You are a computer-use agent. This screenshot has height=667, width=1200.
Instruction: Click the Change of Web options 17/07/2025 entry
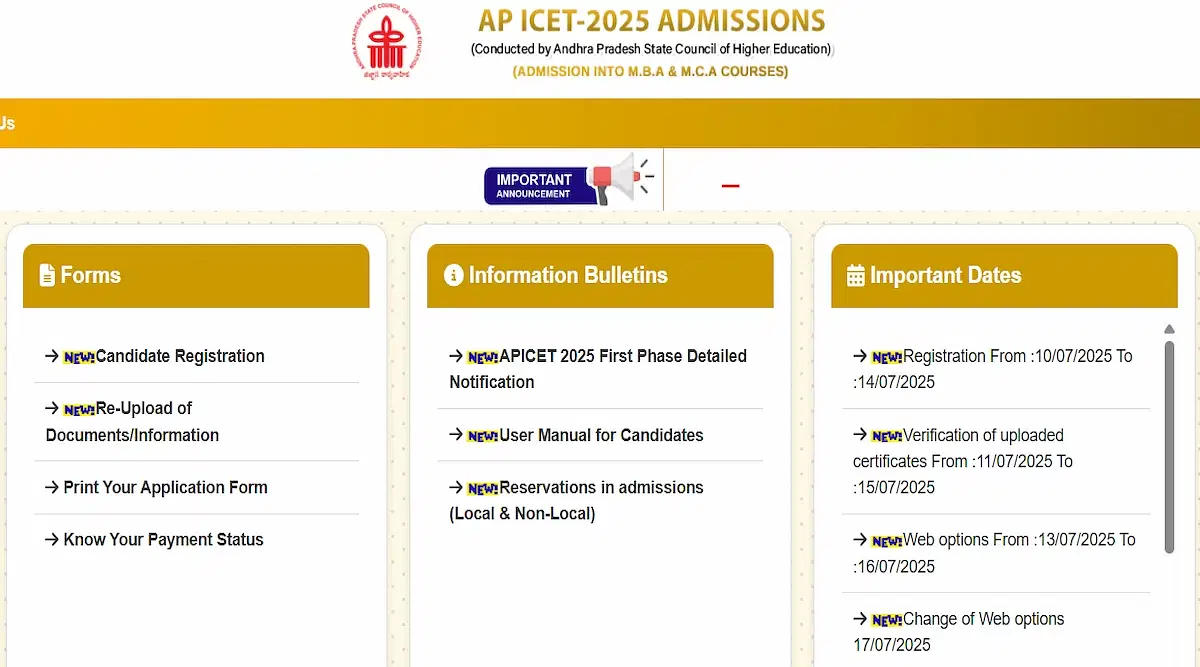[x=958, y=632]
